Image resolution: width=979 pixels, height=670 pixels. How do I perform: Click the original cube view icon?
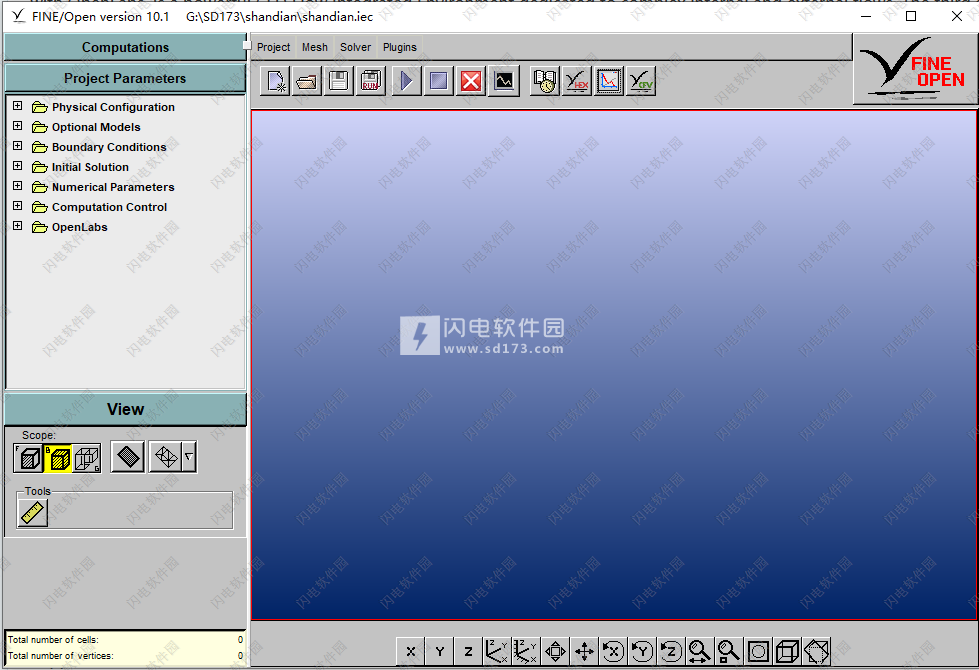(787, 652)
